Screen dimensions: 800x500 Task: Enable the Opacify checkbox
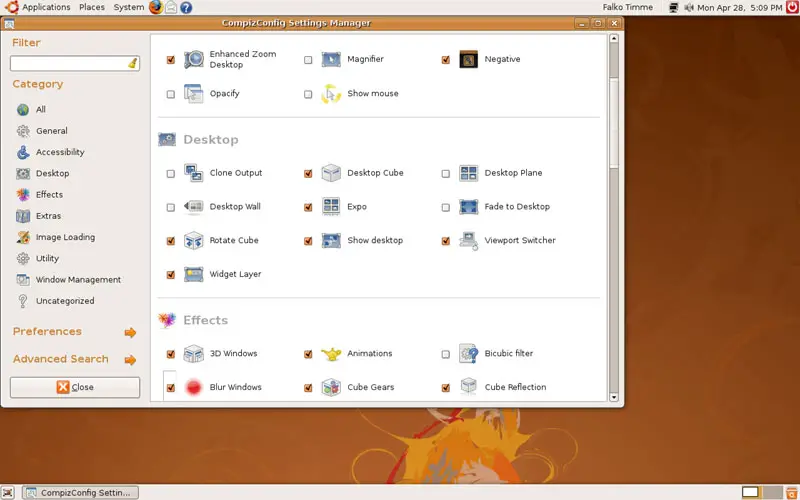coord(171,94)
